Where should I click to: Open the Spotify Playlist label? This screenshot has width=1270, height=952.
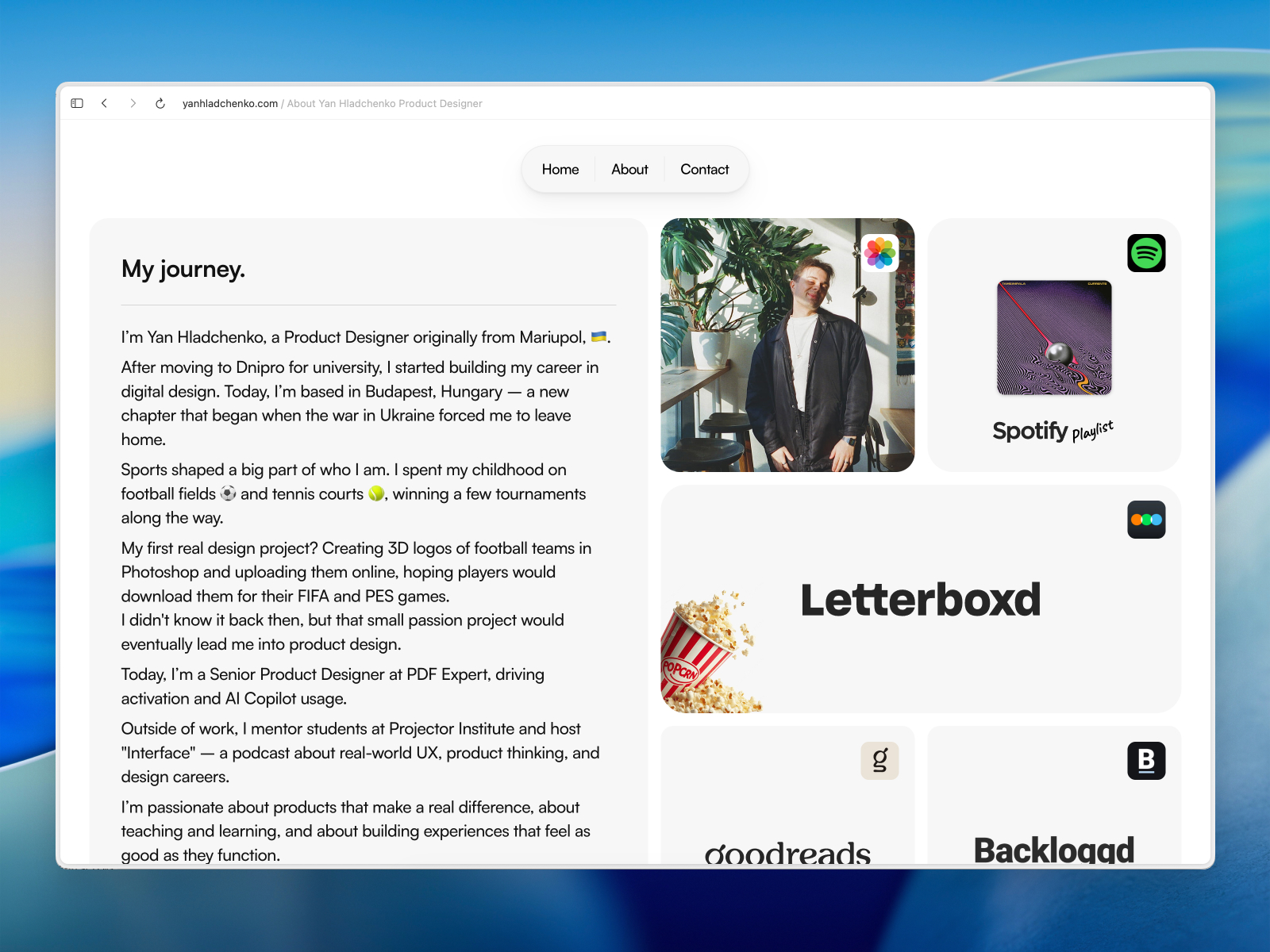[x=1053, y=431]
